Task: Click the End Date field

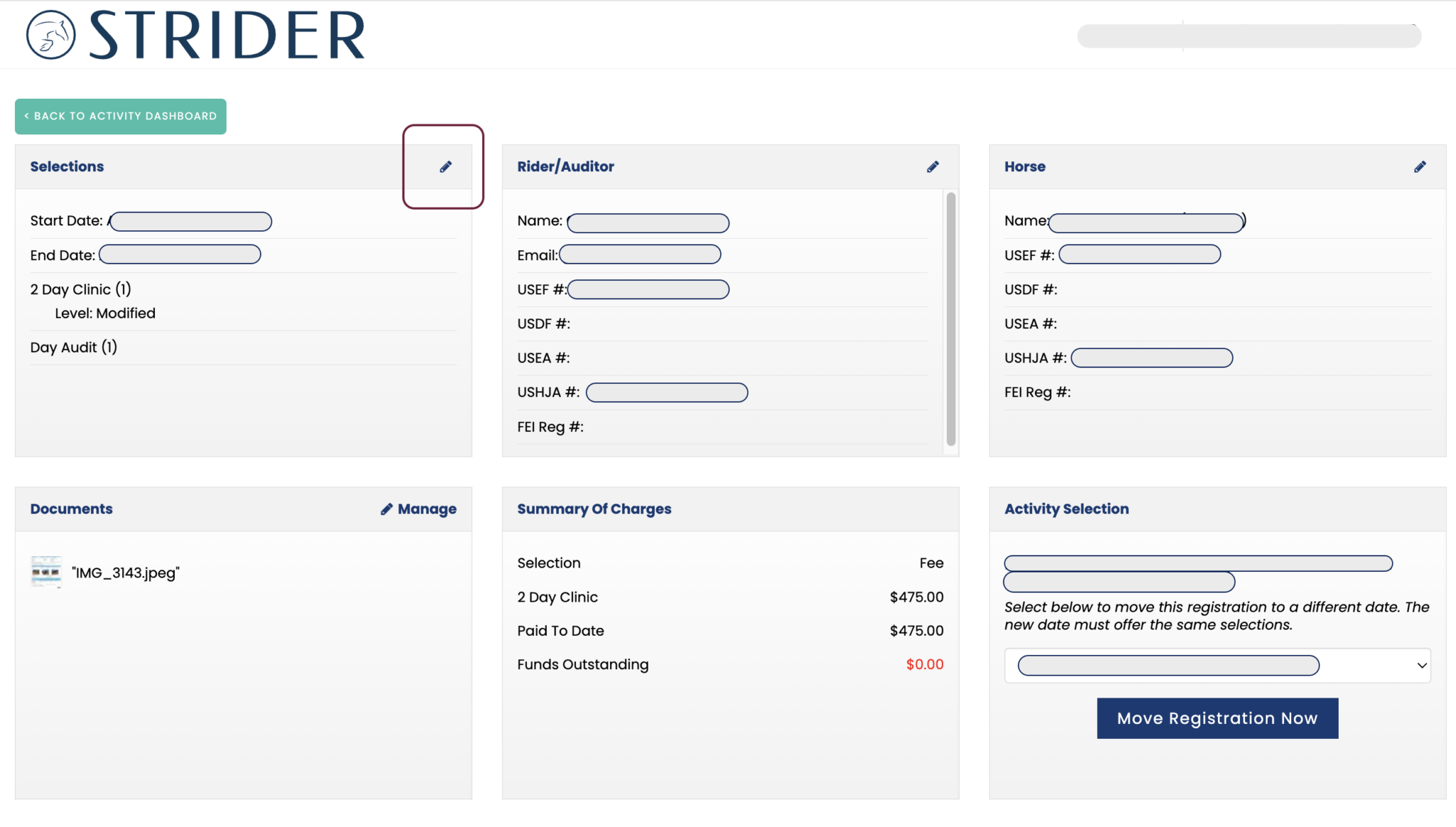Action: 179,254
